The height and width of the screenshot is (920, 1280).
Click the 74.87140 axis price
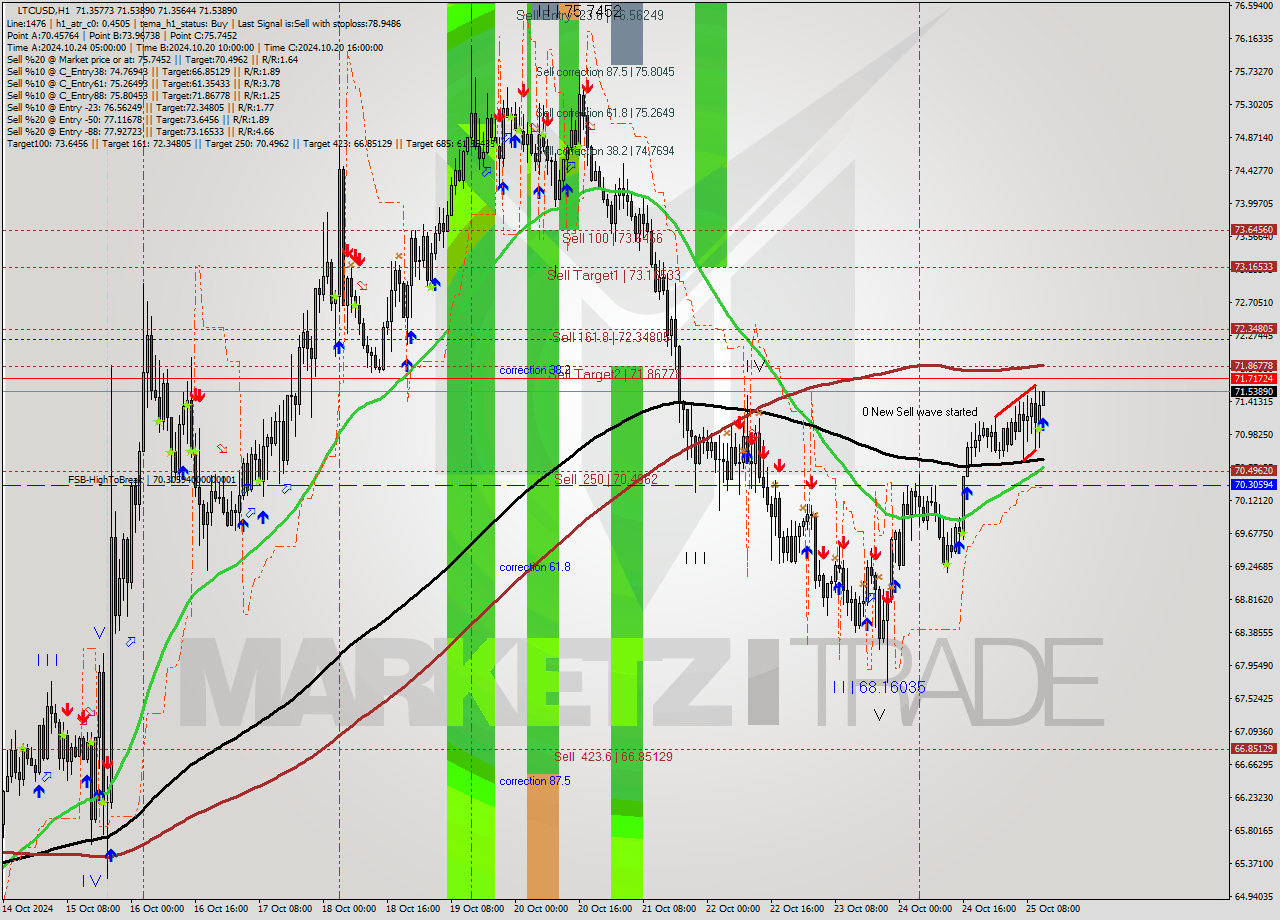tap(1254, 137)
